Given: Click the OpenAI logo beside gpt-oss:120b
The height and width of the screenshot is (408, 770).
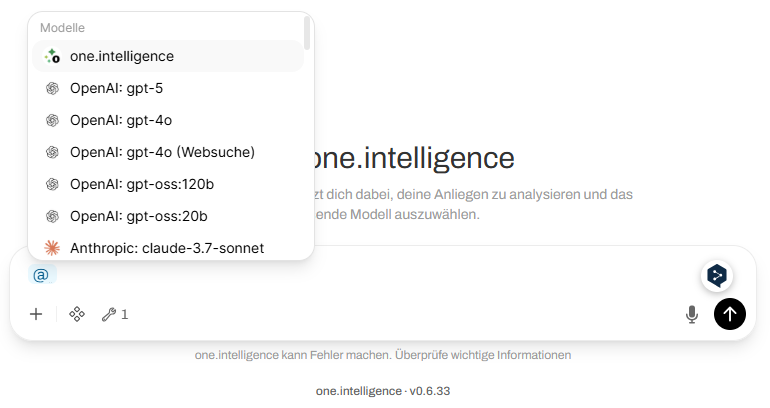Looking at the screenshot, I should [x=53, y=184].
